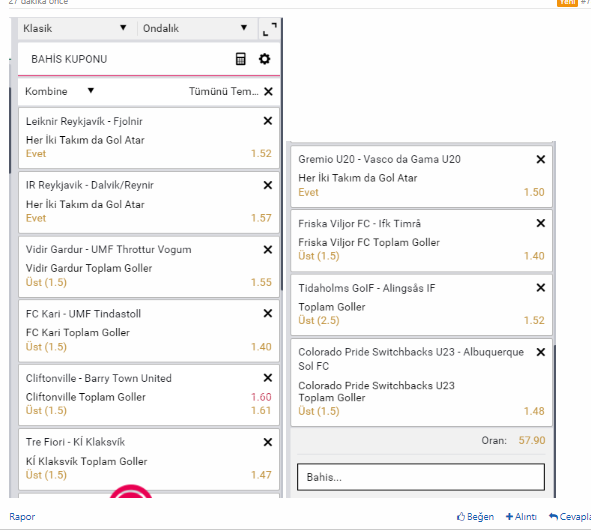
Task: Expand the bet slip panel icon
Action: pos(270,29)
